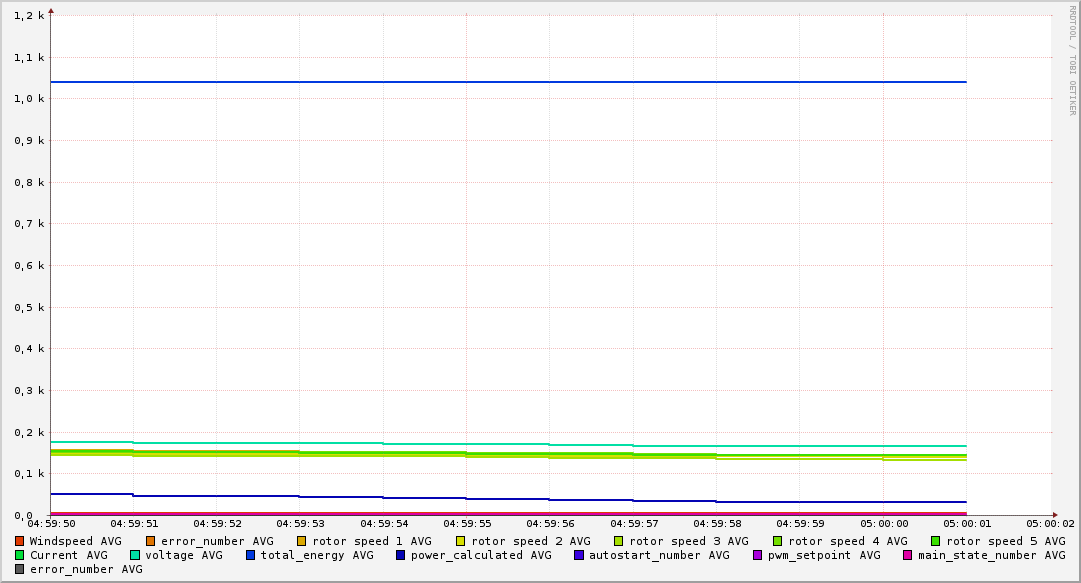
Task: Click the '0,6 k' y-axis label
Action: pos(29,266)
